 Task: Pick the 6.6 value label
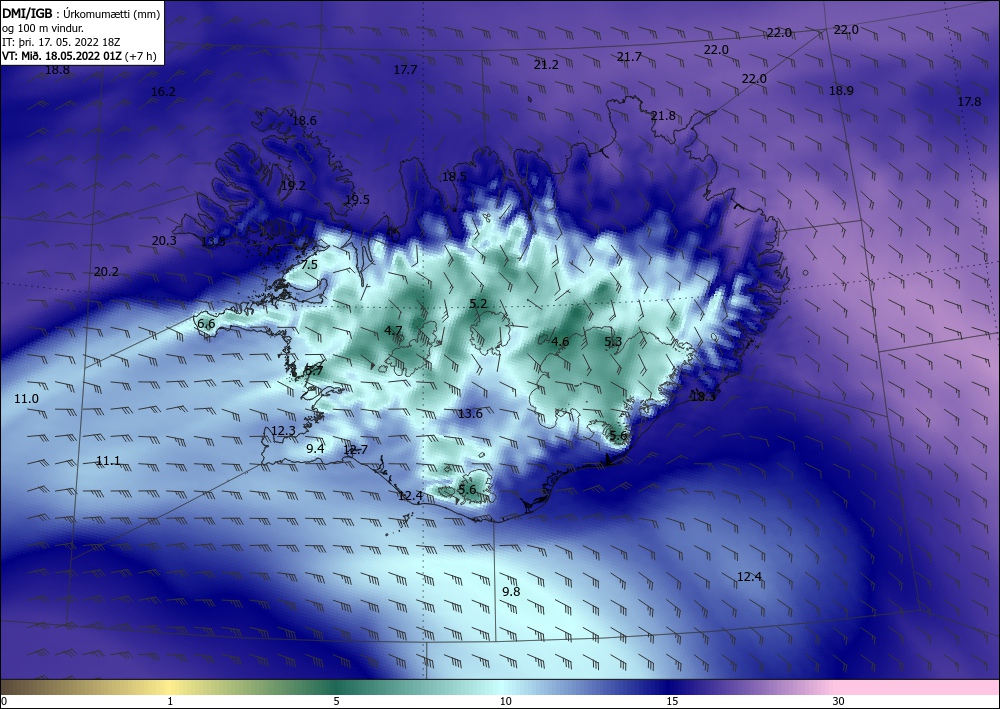pos(206,323)
